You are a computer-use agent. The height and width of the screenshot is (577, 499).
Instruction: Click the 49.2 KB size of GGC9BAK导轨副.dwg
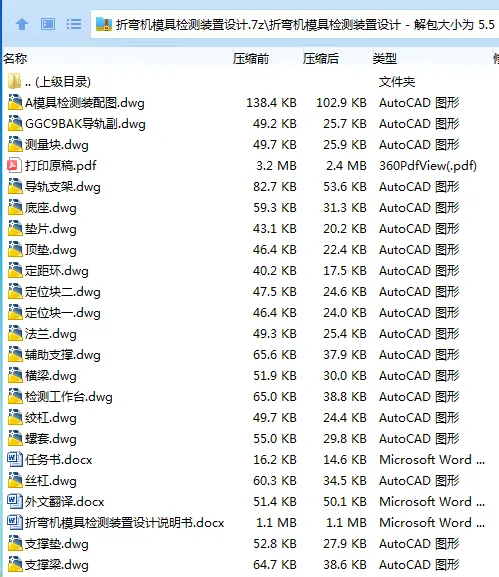(x=275, y=124)
